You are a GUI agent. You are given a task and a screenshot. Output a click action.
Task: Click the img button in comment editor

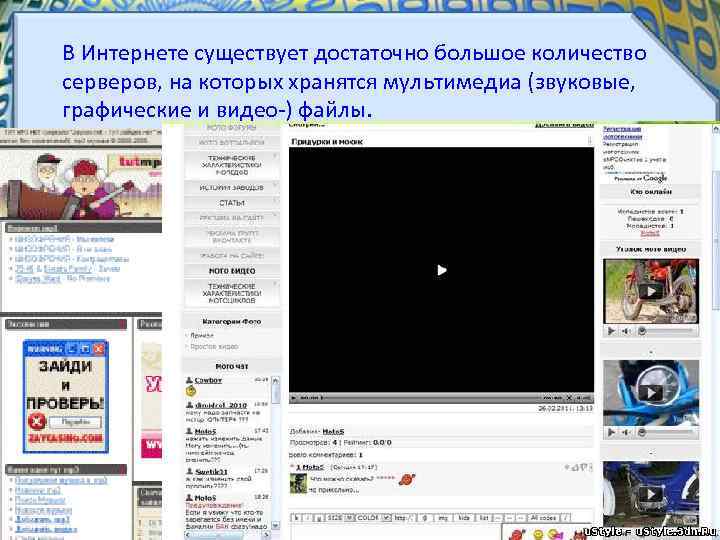click(443, 518)
